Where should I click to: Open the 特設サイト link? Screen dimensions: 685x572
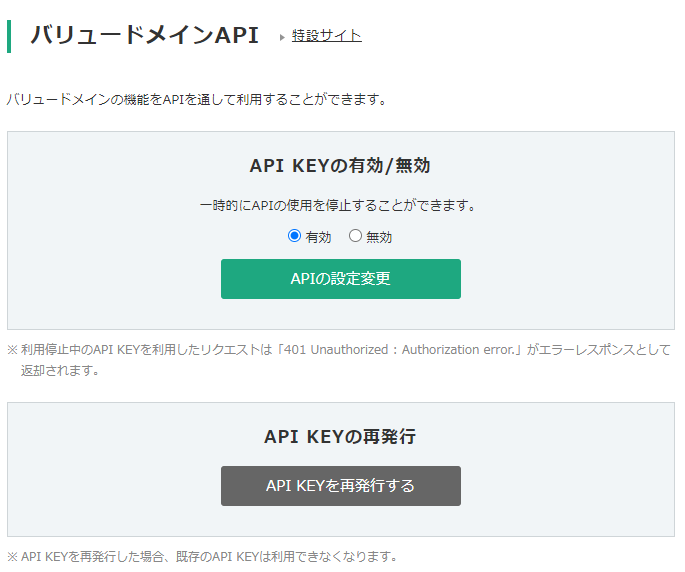tap(326, 35)
